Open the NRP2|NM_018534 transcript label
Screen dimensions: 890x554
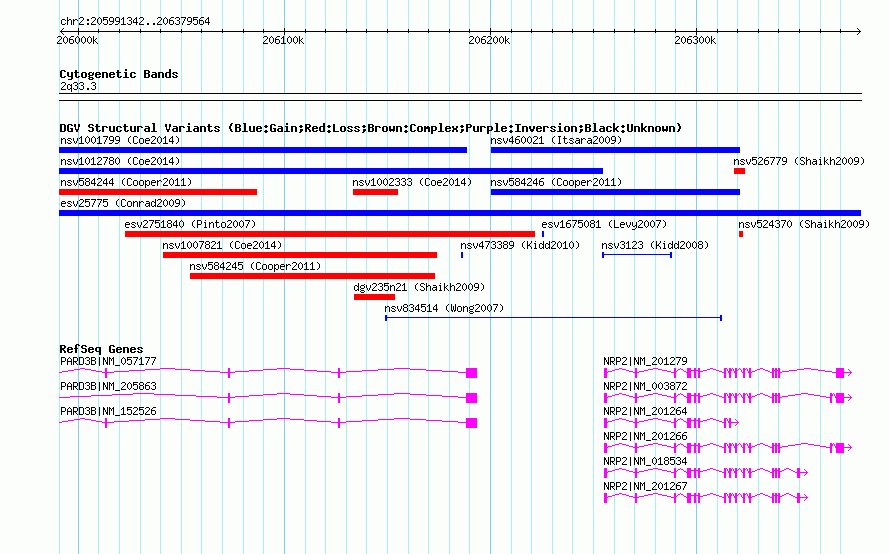tap(645, 461)
